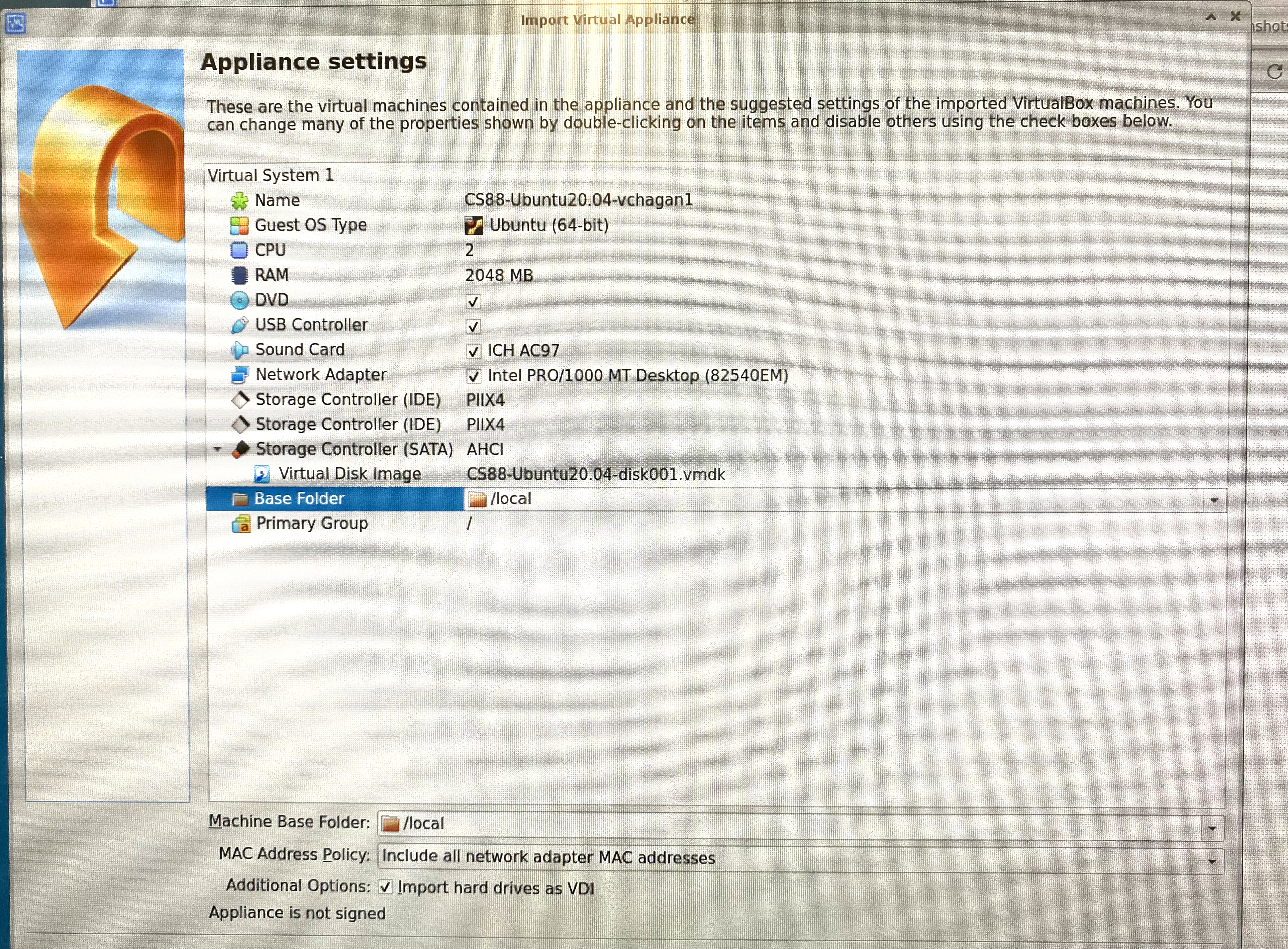This screenshot has height=949, width=1288.
Task: Click first PIIX4 controller value
Action: point(485,400)
